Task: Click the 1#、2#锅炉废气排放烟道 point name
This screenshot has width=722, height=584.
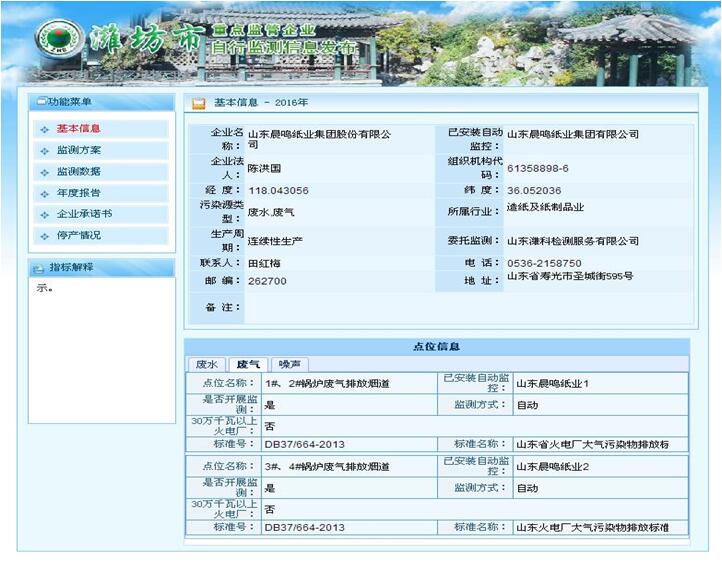Action: coord(326,383)
